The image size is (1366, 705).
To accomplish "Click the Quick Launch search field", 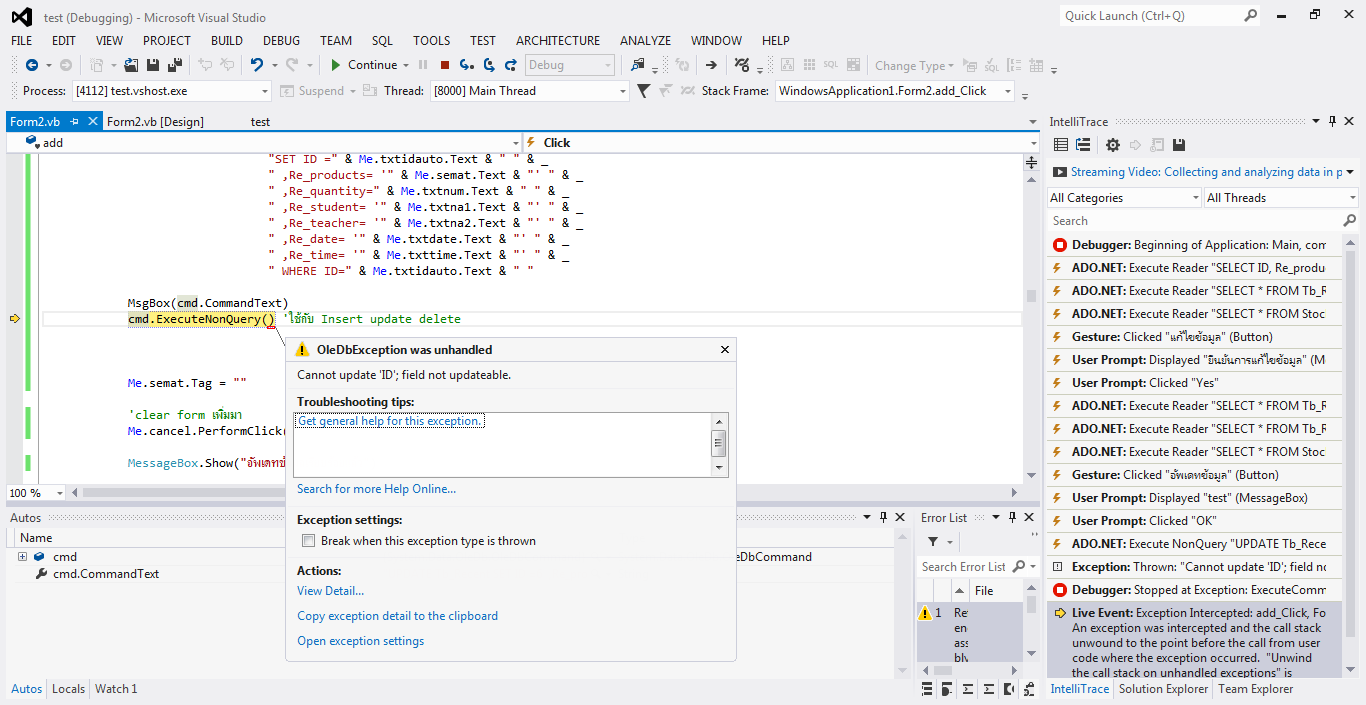I will click(1151, 16).
